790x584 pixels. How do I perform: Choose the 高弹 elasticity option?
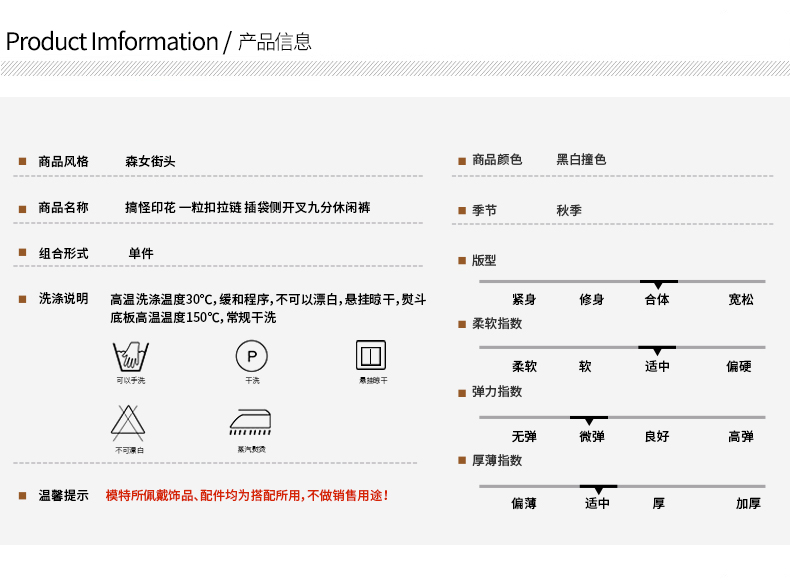(x=741, y=437)
